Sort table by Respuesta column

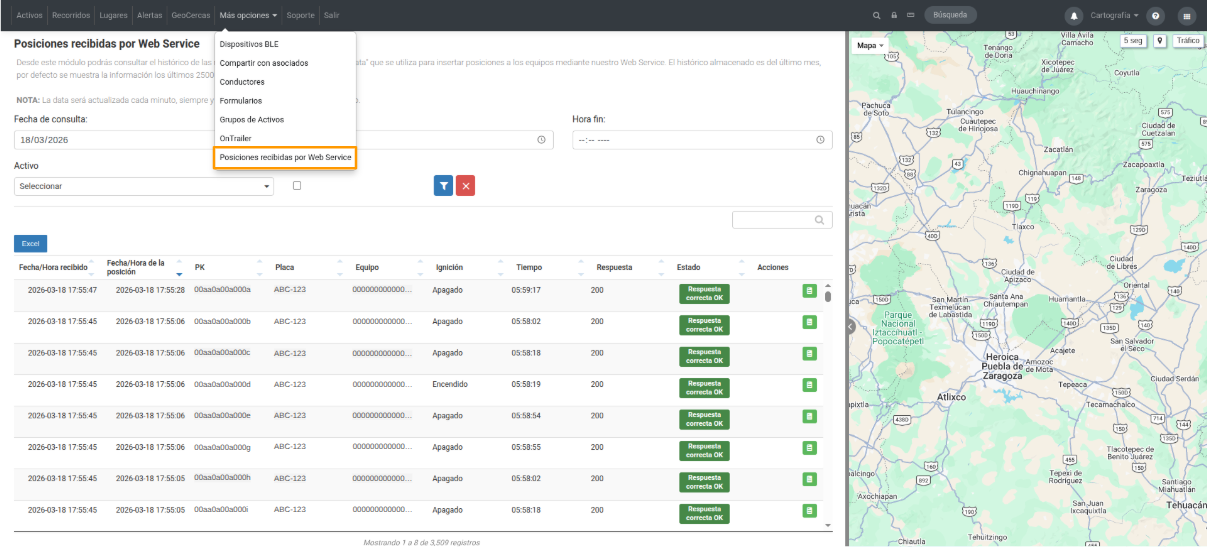tap(630, 267)
